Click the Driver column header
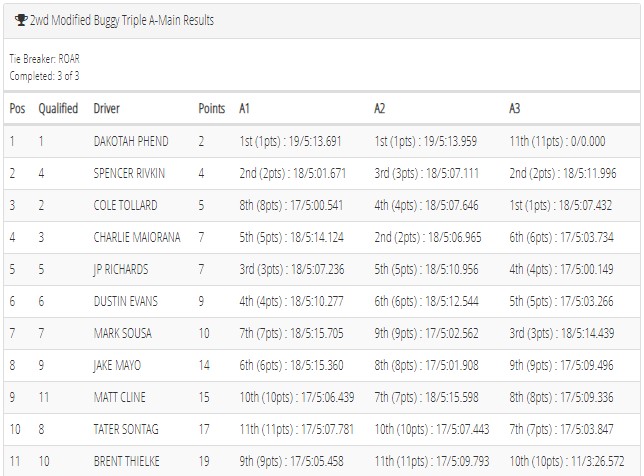Screen dimensions: 644x476 pyautogui.click(x=106, y=108)
